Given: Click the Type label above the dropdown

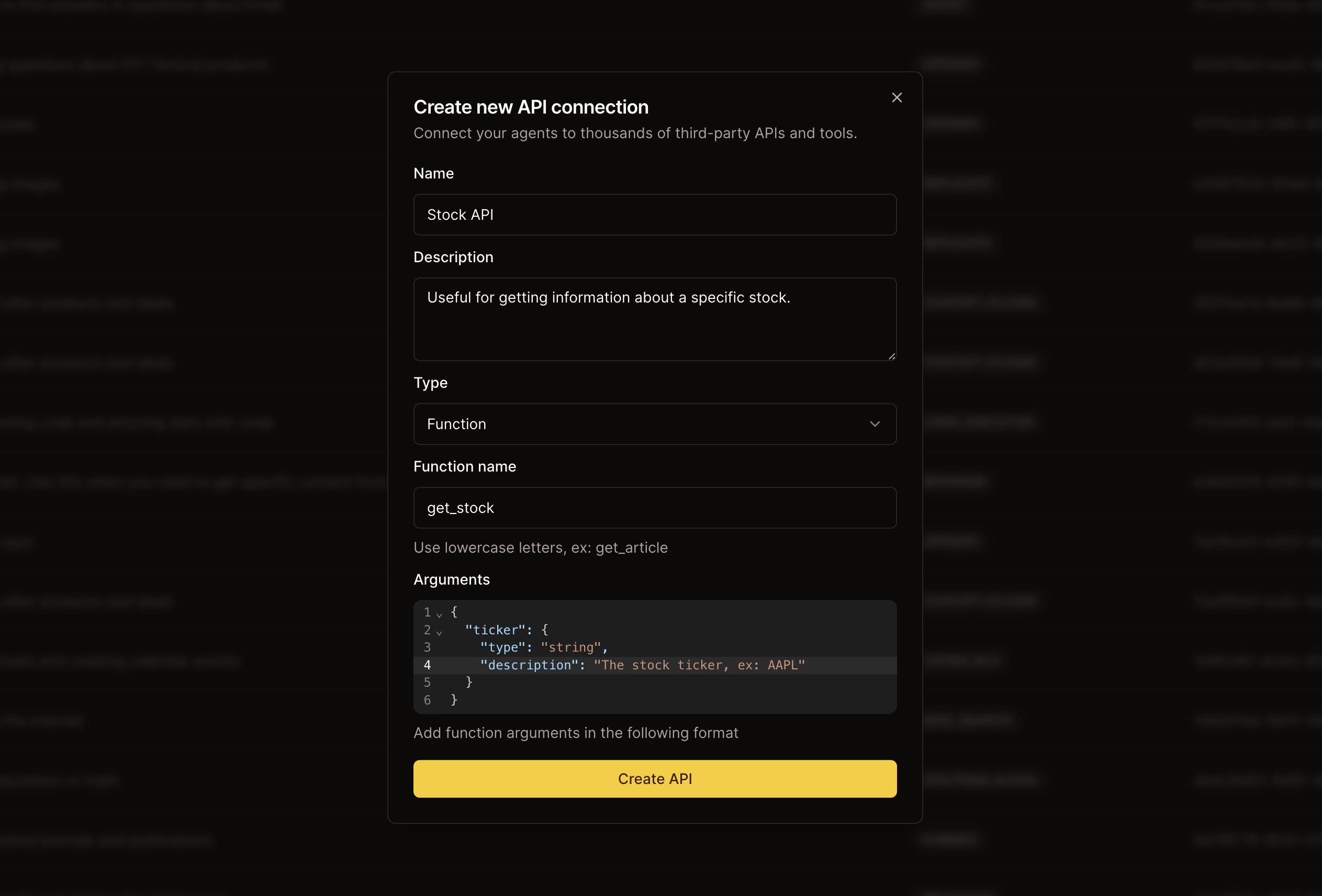Looking at the screenshot, I should click(430, 383).
